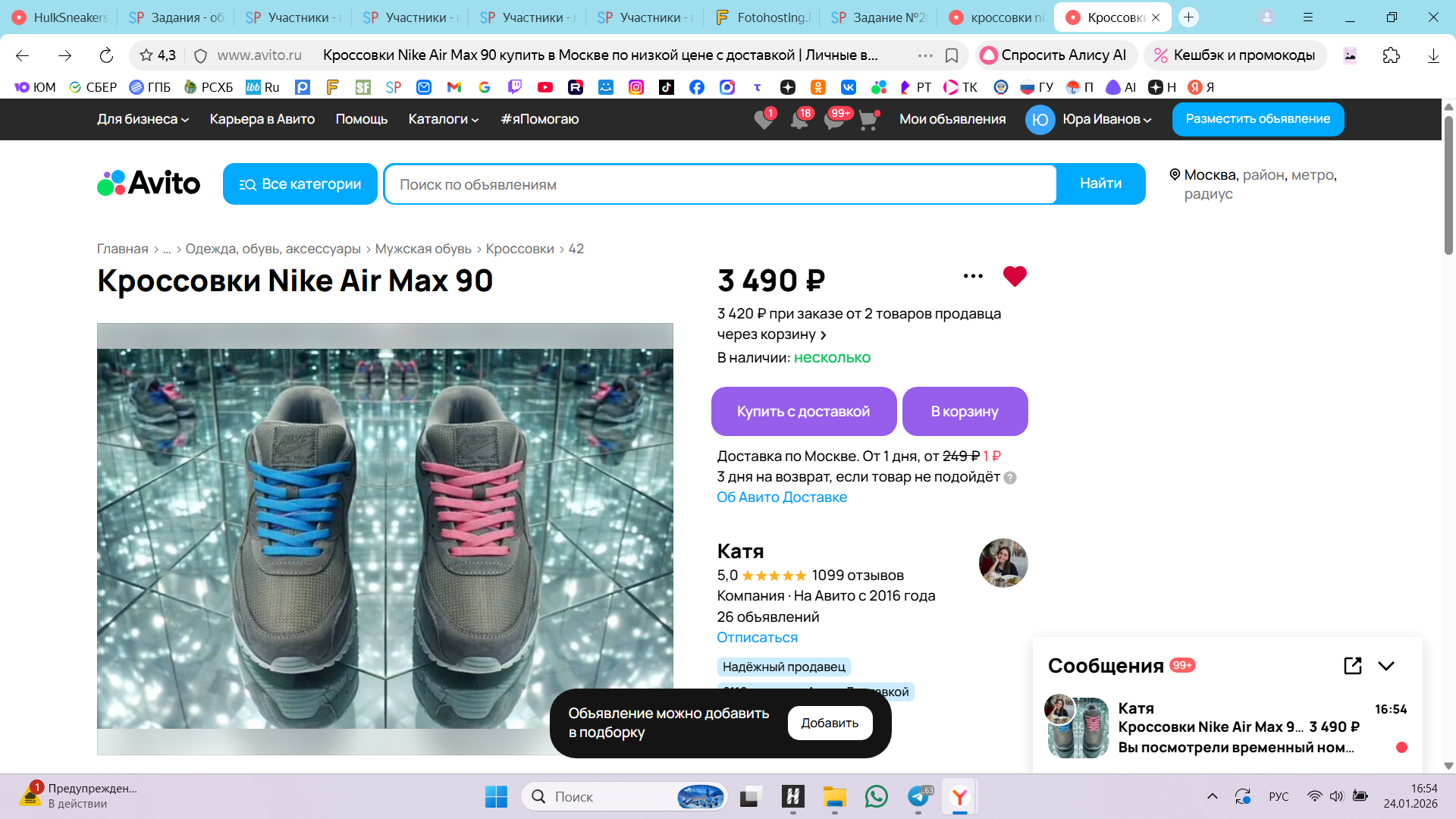Click Отписаться to unsubscribe from seller
This screenshot has width=1456, height=819.
[x=757, y=638]
